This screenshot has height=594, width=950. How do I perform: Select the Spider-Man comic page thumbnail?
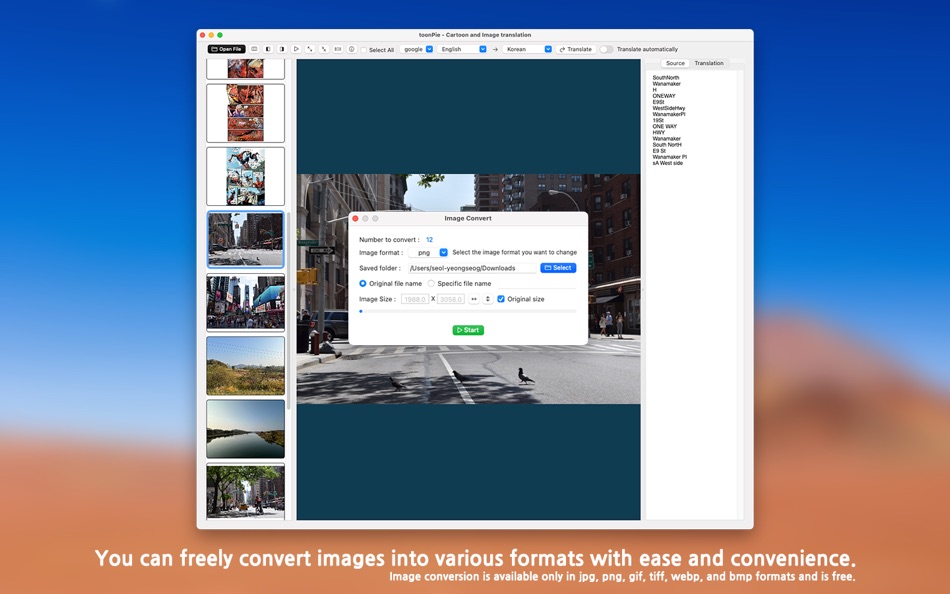245,176
